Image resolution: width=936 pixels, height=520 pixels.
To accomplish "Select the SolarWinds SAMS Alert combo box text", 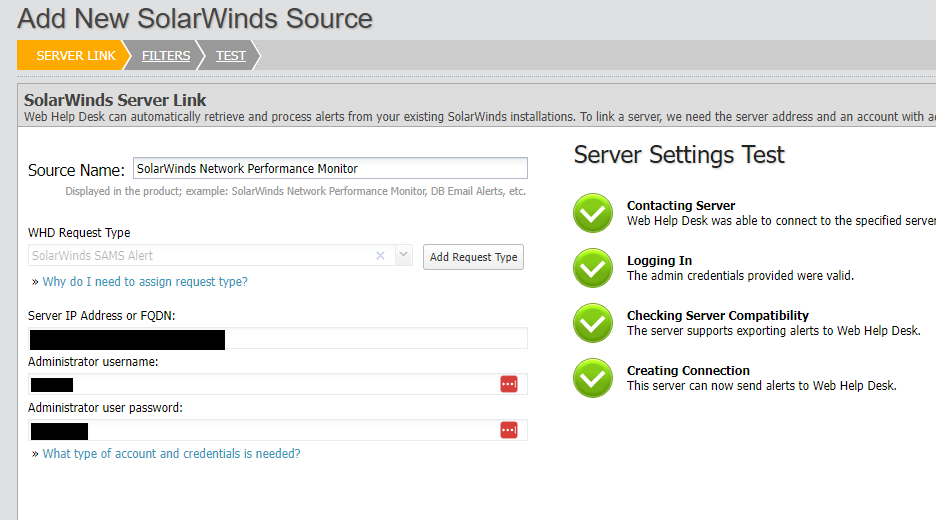I will [x=93, y=256].
